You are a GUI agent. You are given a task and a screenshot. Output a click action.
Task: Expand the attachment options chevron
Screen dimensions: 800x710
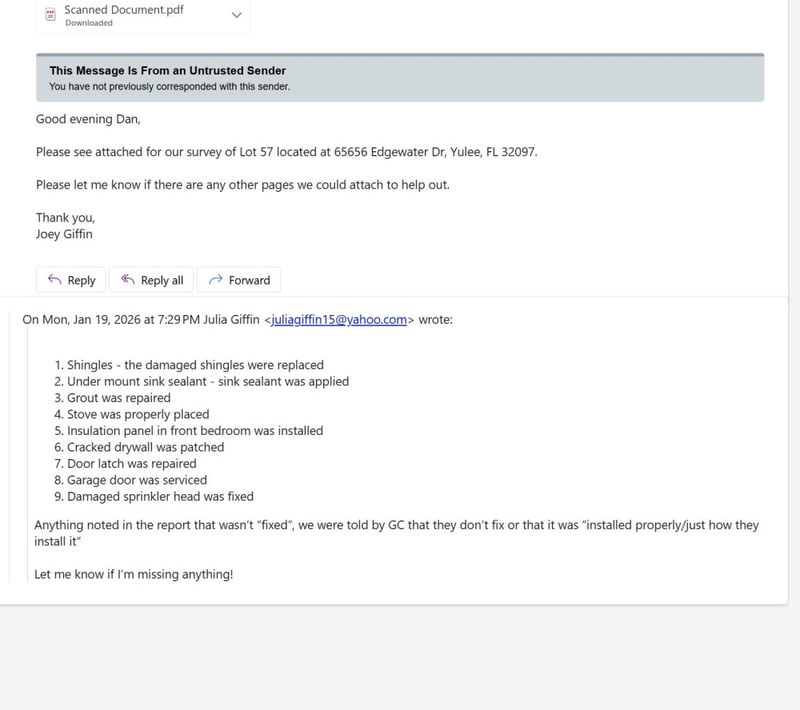236,15
